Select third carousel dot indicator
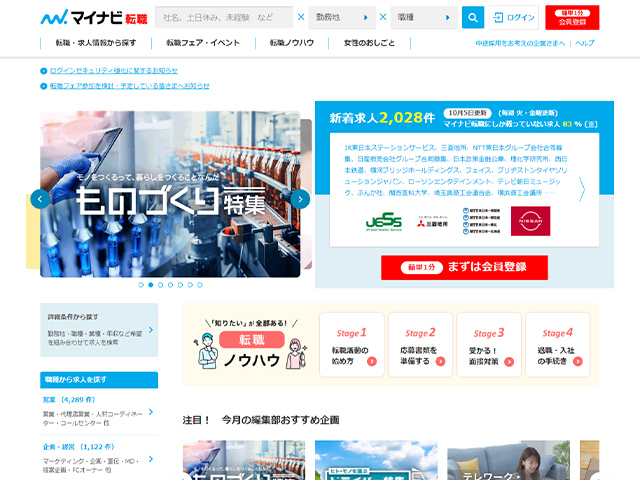The image size is (640, 480). (x=160, y=285)
